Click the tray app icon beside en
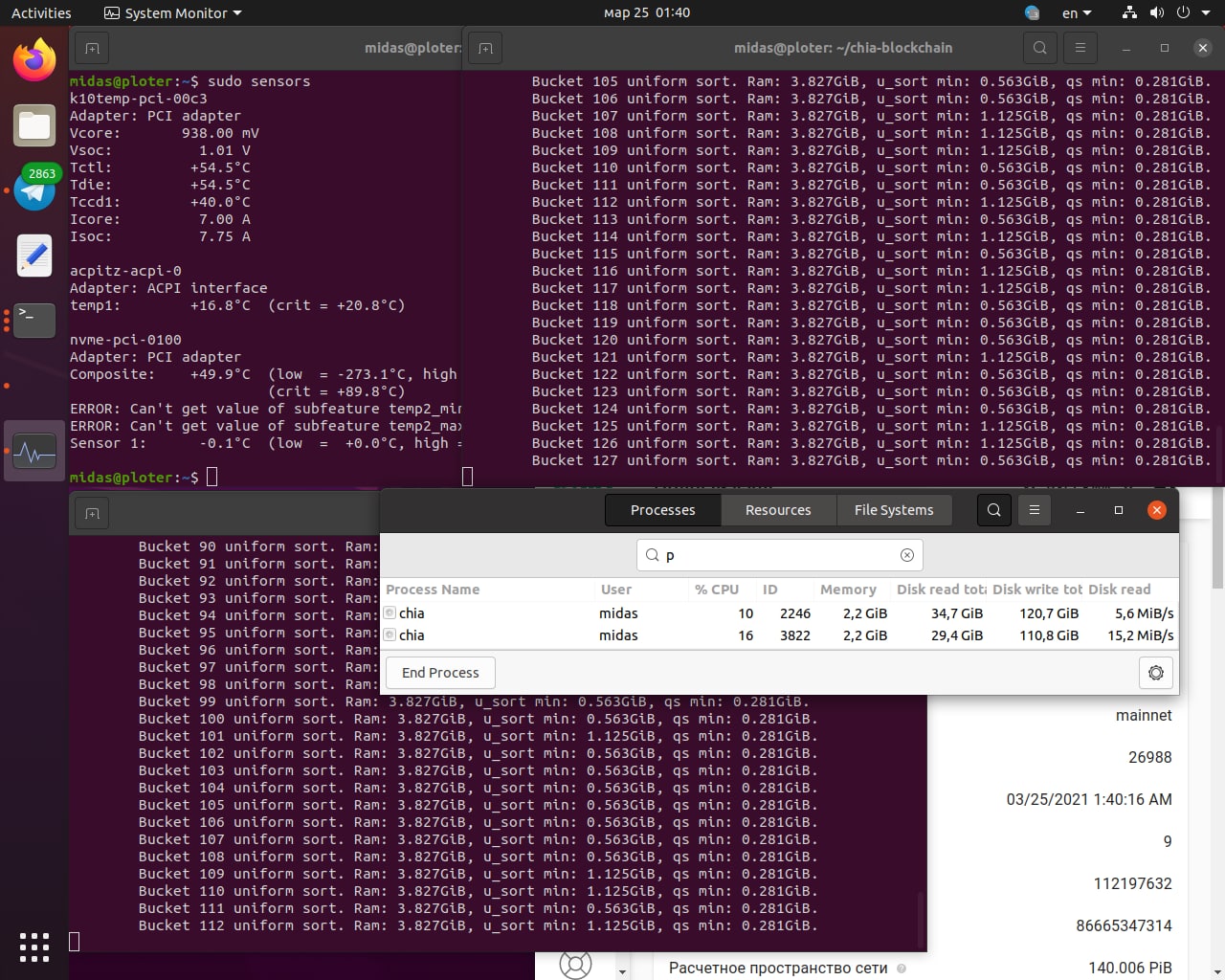 pos(1032,13)
